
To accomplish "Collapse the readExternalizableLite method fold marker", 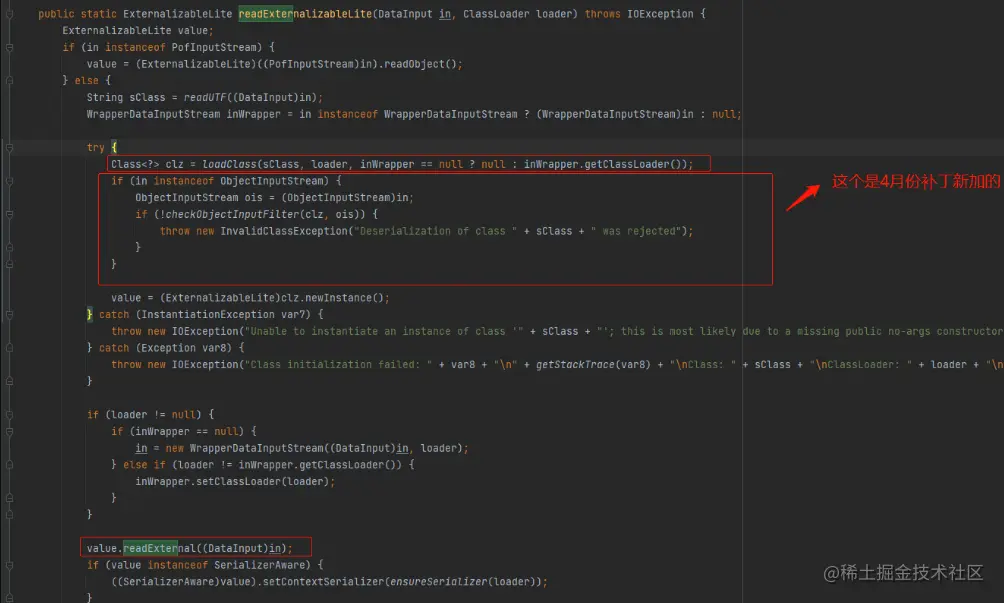I will point(9,14).
